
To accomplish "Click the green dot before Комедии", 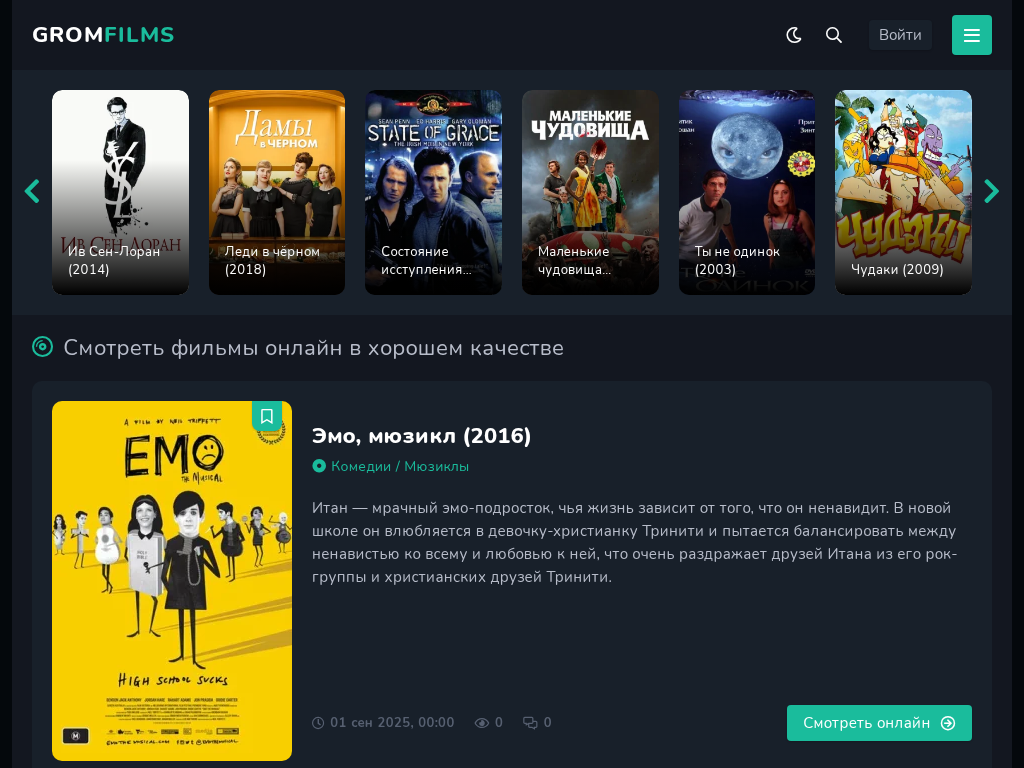I will click(x=319, y=466).
